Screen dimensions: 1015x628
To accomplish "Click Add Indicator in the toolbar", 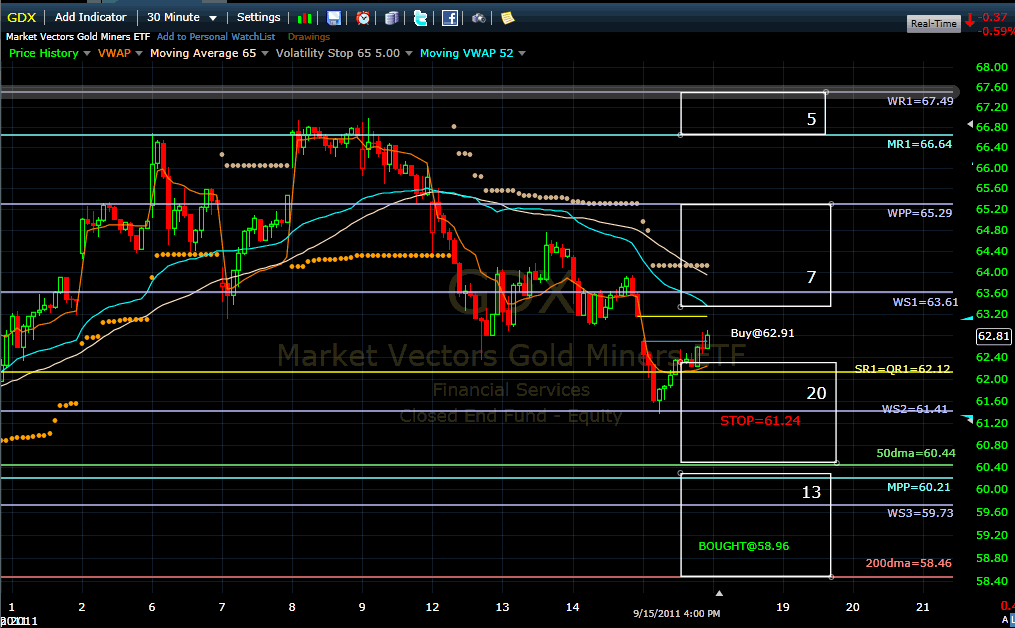I will 90,17.
